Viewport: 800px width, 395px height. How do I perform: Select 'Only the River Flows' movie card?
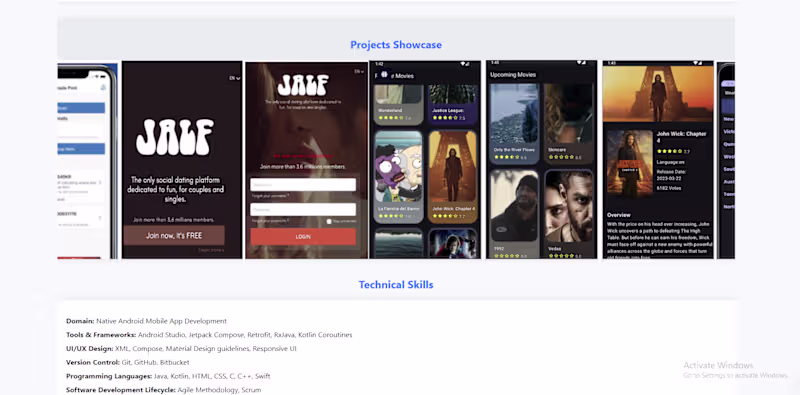click(514, 124)
